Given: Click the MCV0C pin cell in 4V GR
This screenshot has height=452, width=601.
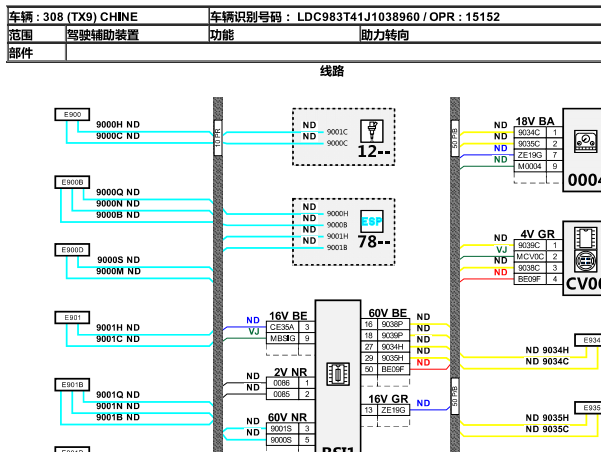Looking at the screenshot, I should point(530,256).
